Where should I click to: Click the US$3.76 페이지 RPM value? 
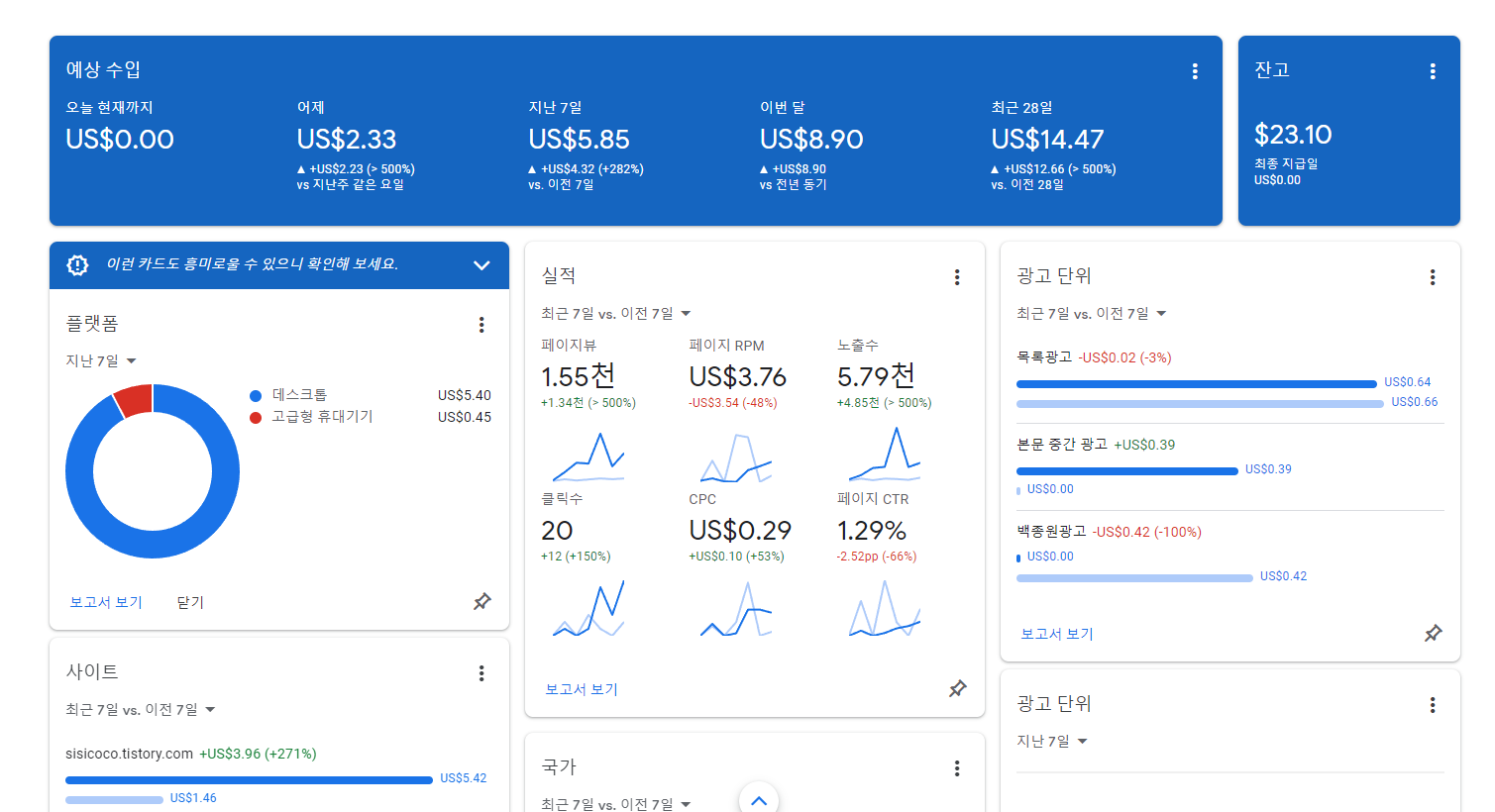coord(738,377)
